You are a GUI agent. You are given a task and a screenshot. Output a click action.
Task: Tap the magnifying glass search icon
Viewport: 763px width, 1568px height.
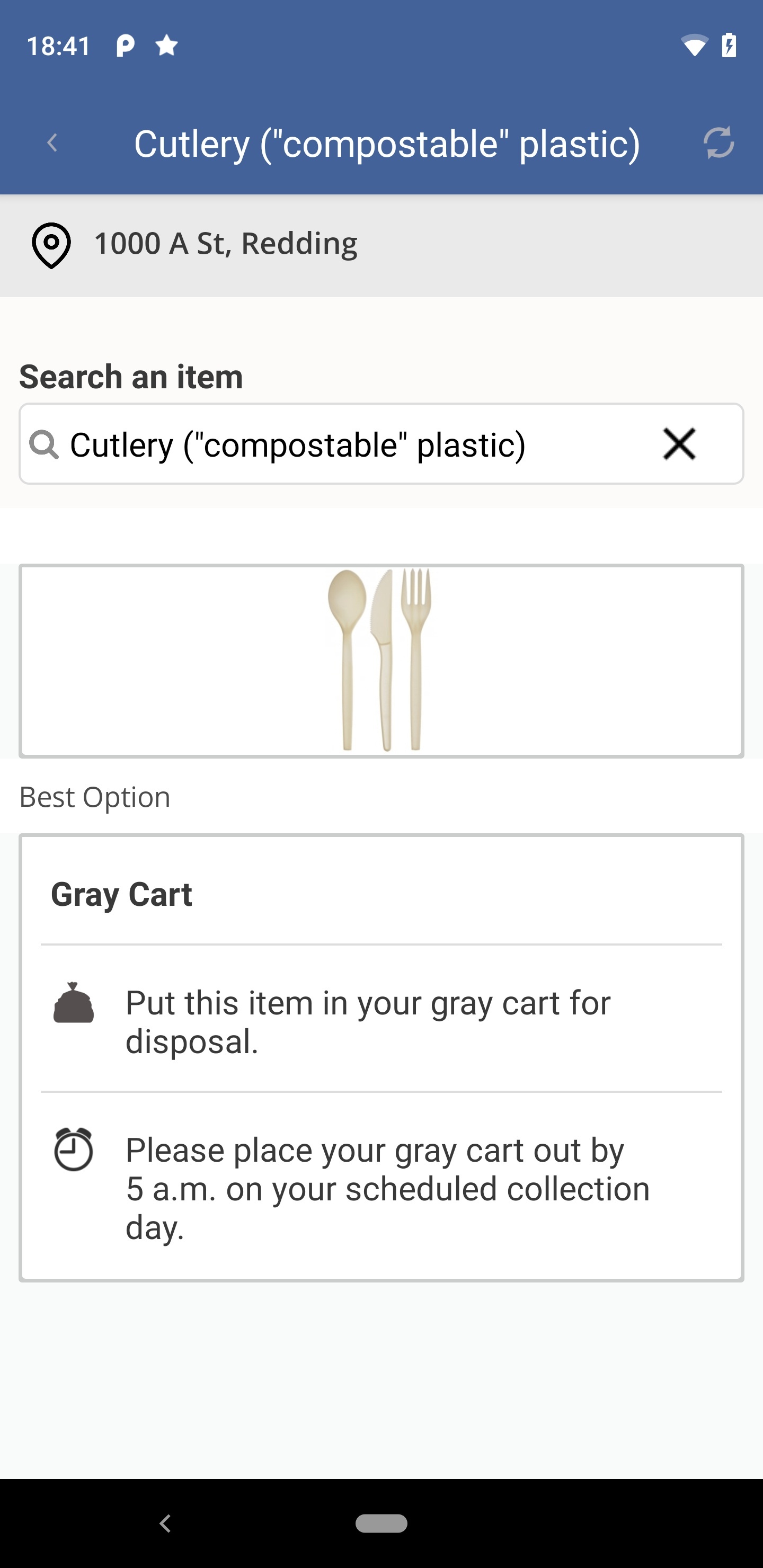click(x=44, y=444)
